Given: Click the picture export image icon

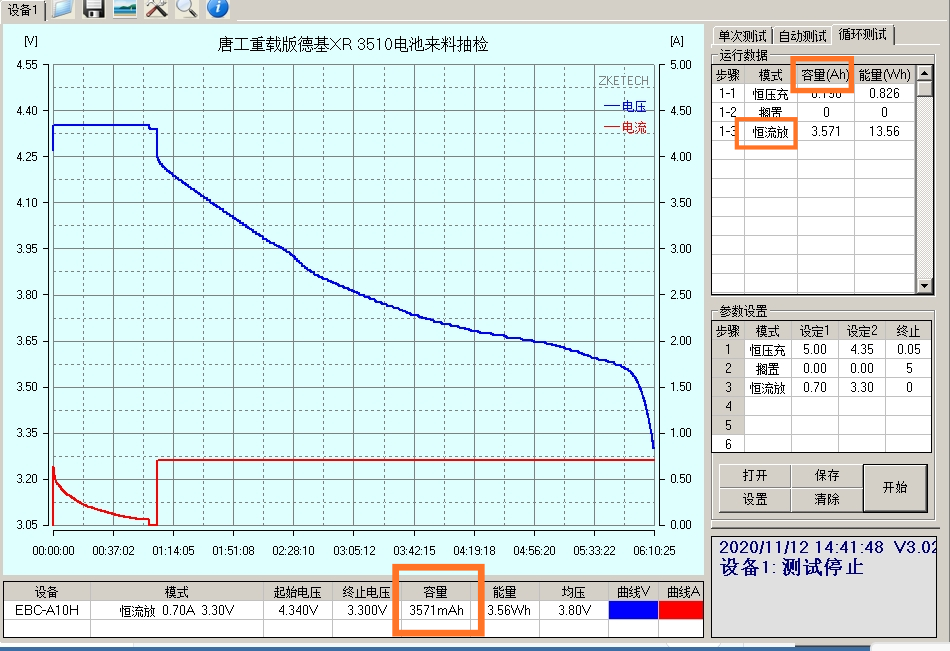Looking at the screenshot, I should pyautogui.click(x=125, y=8).
